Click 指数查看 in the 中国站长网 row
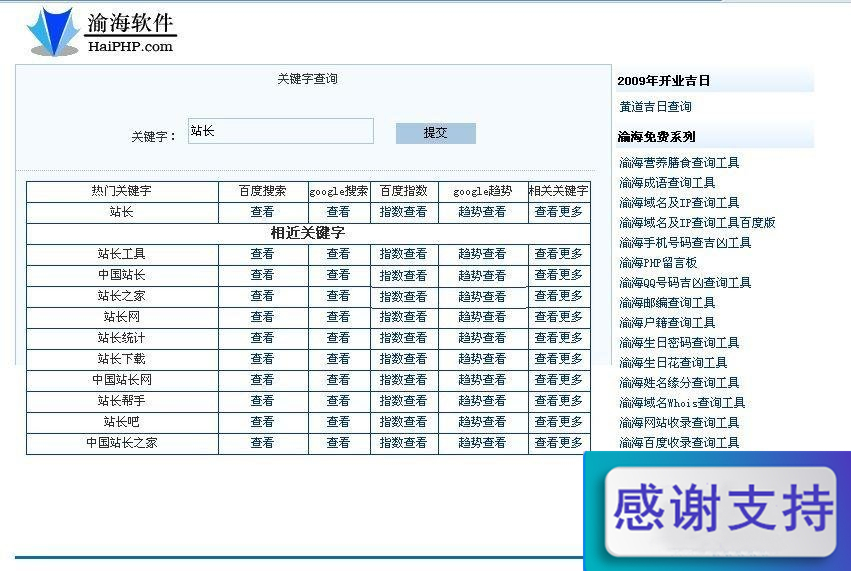The height and width of the screenshot is (571, 851). [x=403, y=379]
